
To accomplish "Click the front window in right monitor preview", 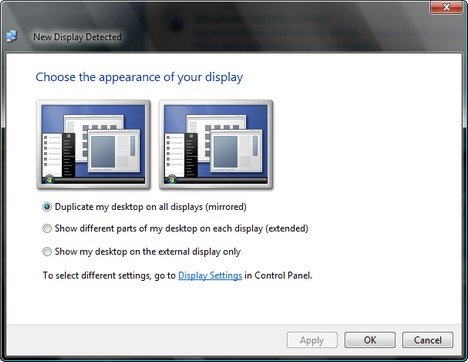I will [237, 151].
